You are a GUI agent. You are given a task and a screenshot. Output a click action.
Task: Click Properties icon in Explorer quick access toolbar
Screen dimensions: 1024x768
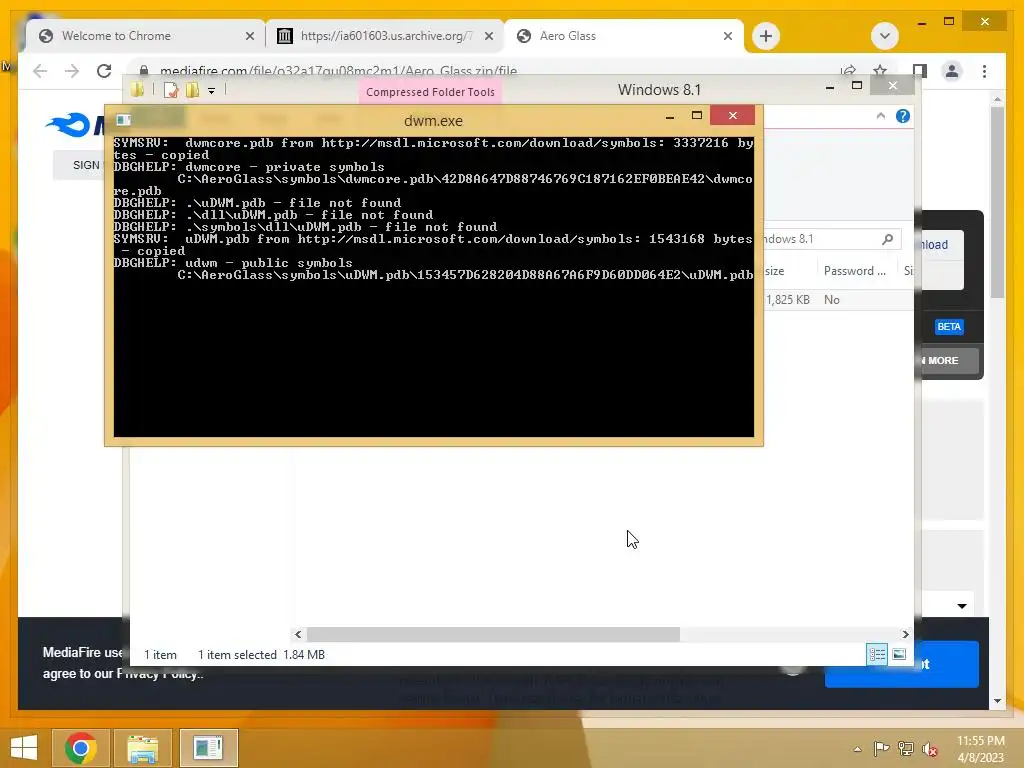coord(170,90)
